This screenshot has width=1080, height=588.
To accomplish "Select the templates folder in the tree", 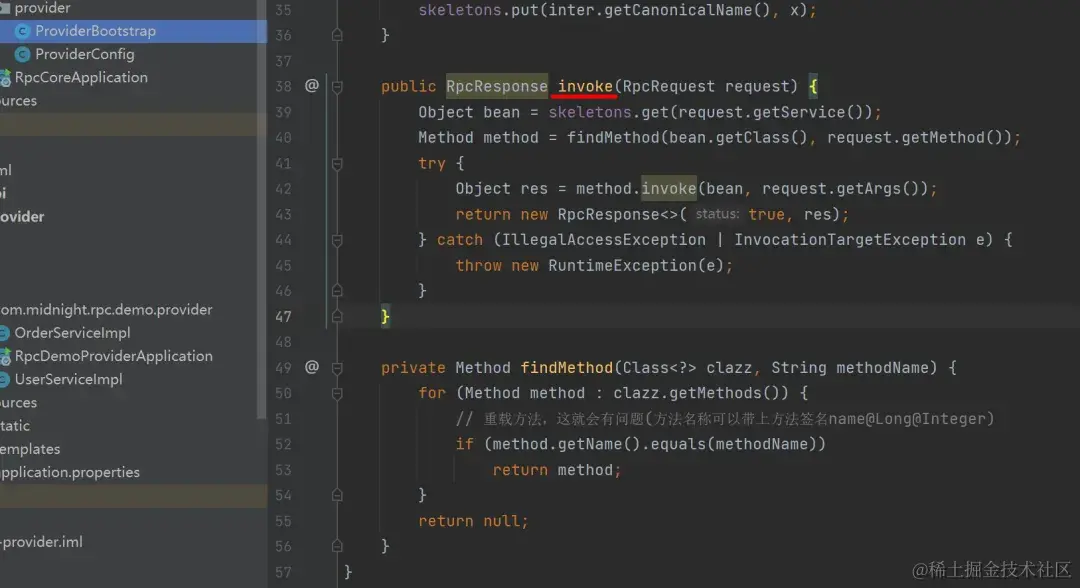I will click(x=30, y=449).
